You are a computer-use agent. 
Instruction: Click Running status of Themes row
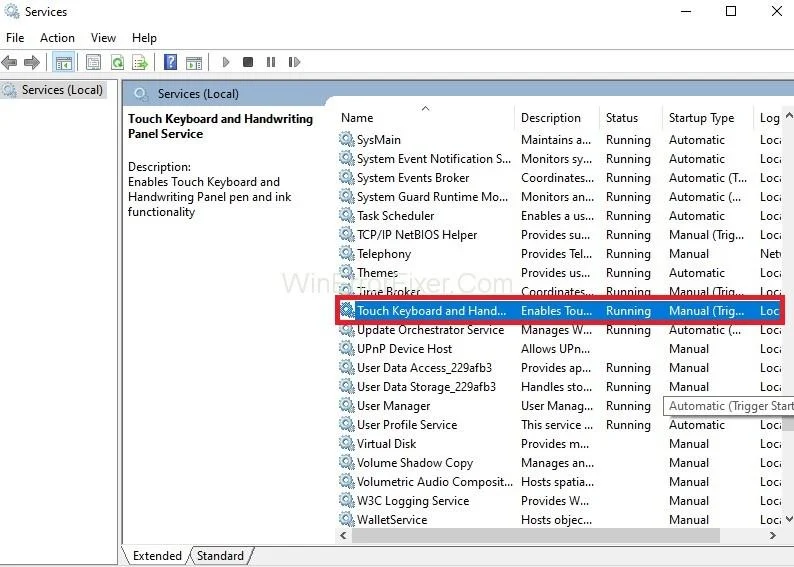[x=628, y=273]
